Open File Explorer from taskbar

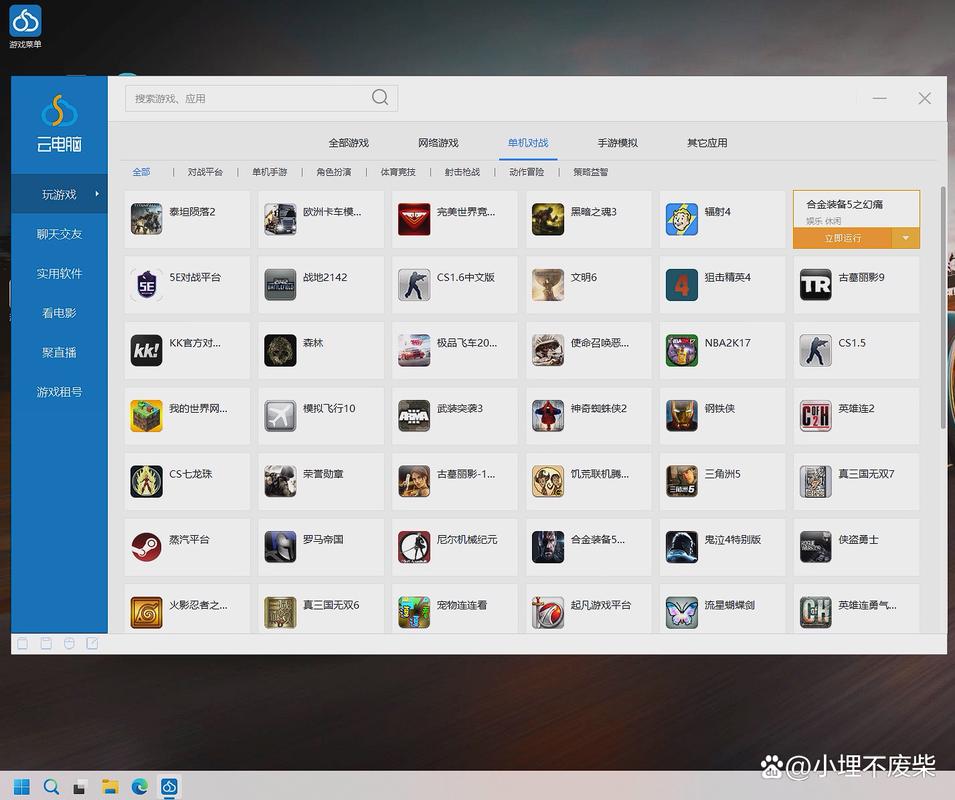[110, 786]
